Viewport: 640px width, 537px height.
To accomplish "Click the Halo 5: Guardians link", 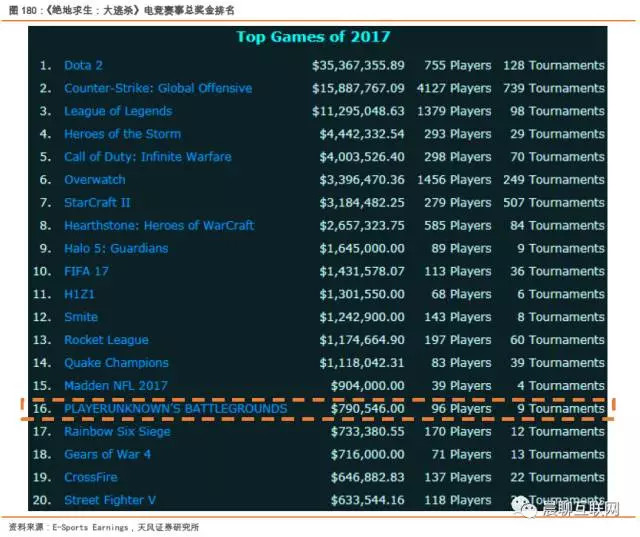I will coord(116,248).
